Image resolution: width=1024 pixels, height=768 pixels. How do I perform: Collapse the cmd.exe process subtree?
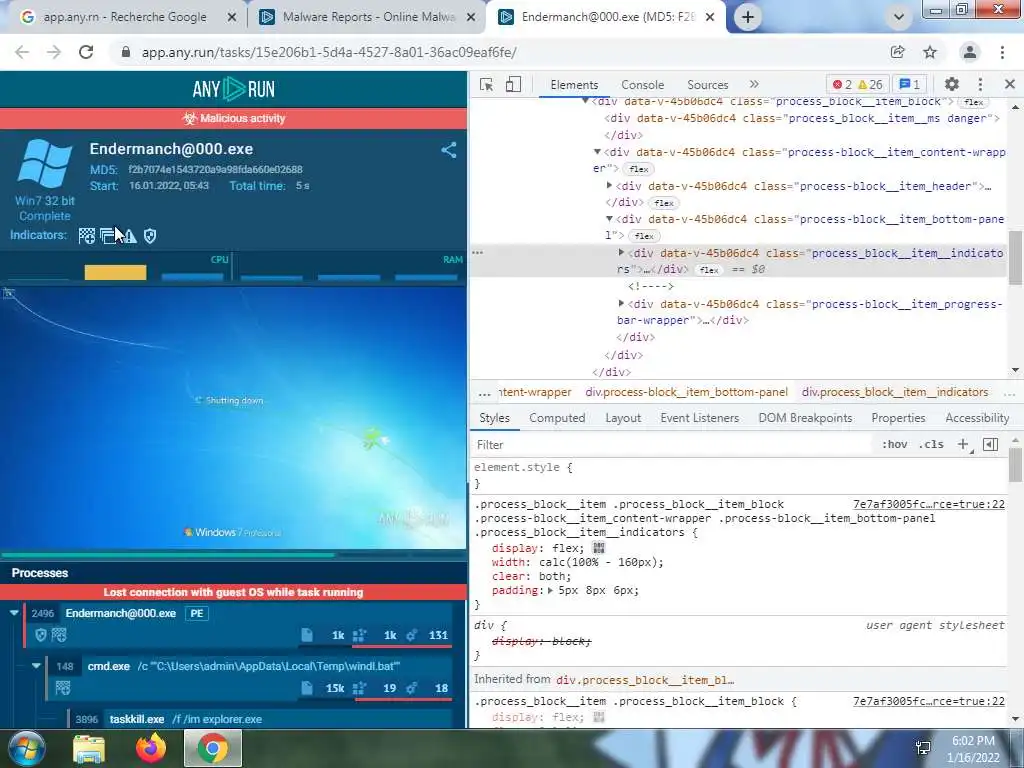36,666
